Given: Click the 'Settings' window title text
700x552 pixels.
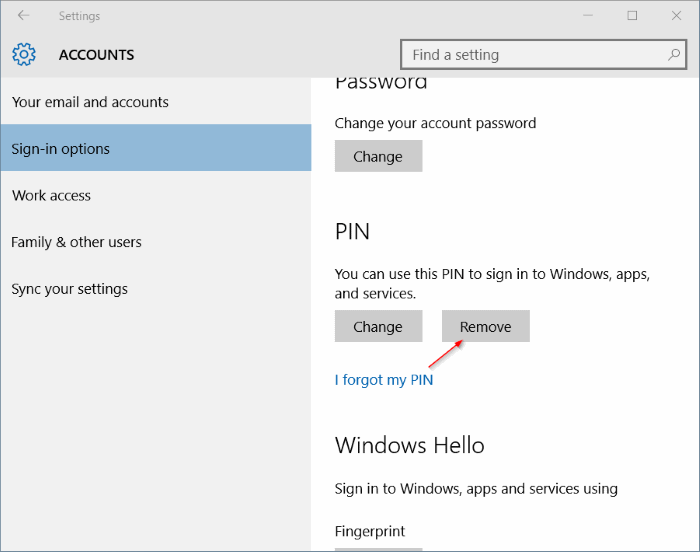Looking at the screenshot, I should [x=79, y=16].
